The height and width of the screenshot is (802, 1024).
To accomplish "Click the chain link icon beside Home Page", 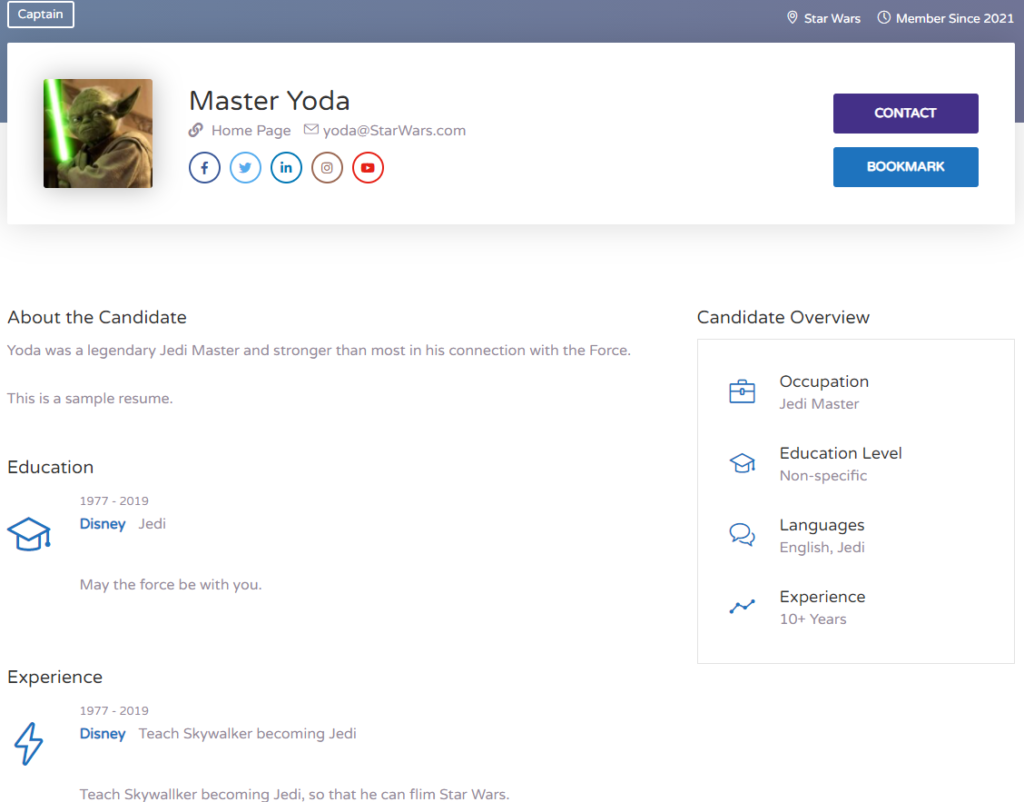I will click(196, 130).
